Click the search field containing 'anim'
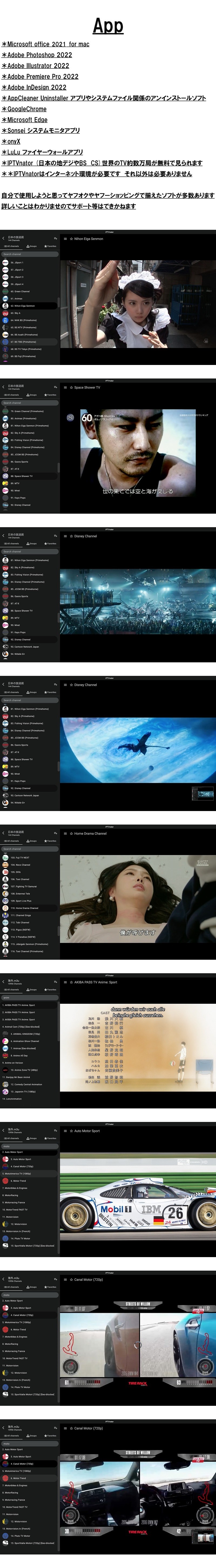 (29, 998)
